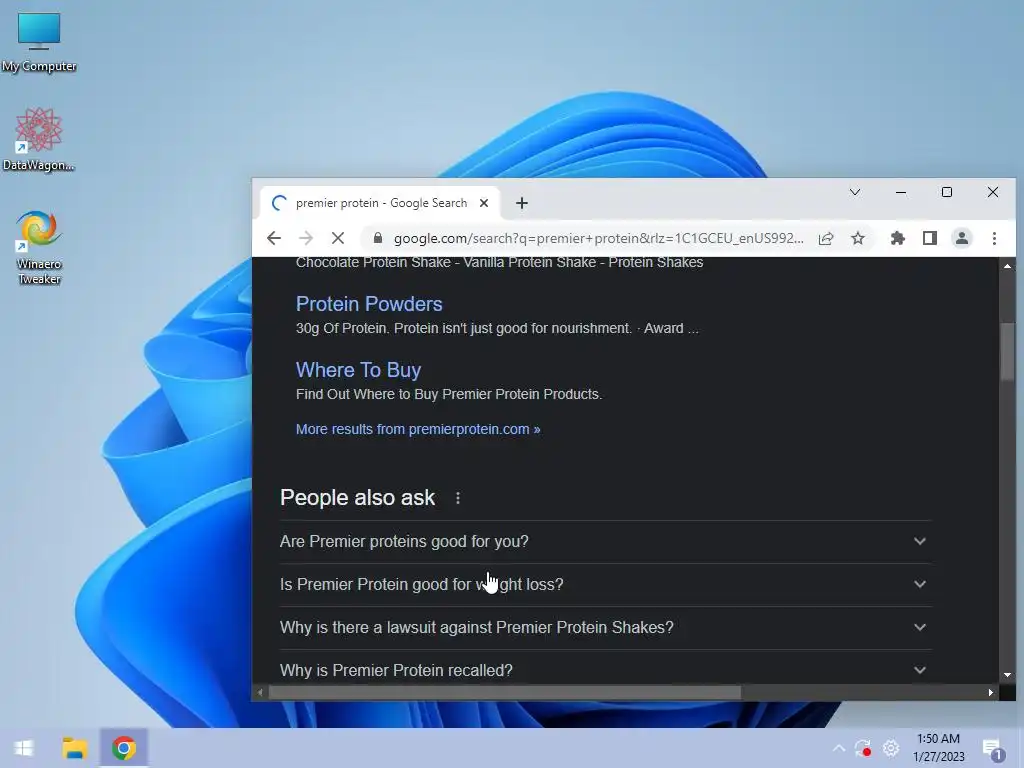Click the address bar URL field
1024x768 pixels.
pyautogui.click(x=598, y=238)
